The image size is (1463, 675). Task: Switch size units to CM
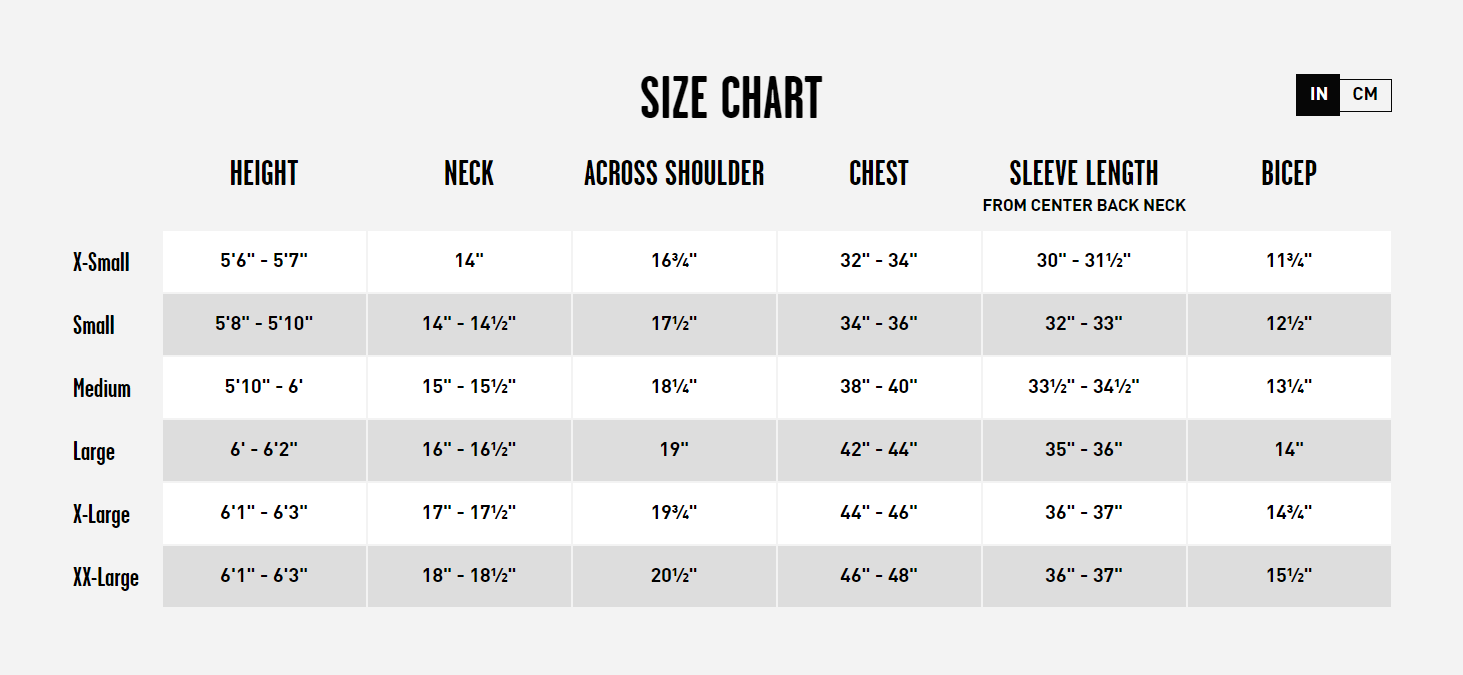[x=1365, y=95]
